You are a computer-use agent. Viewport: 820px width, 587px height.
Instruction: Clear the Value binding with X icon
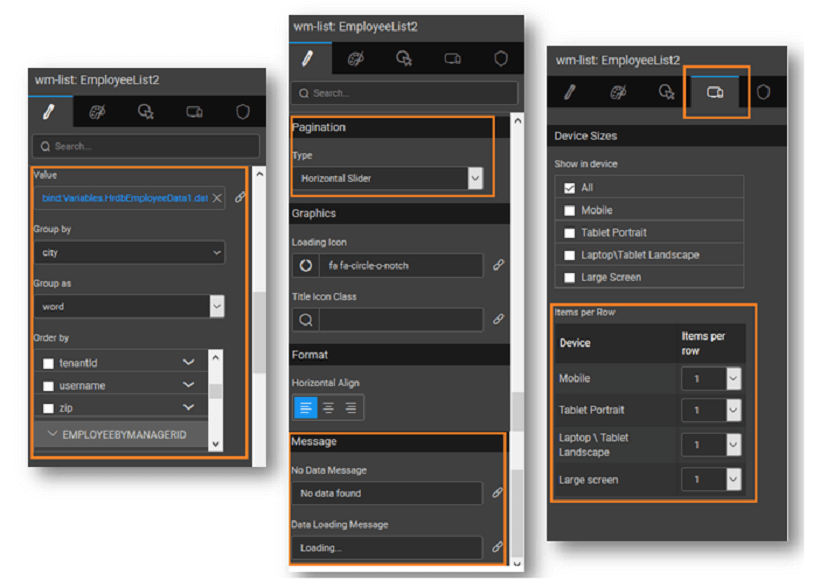[x=218, y=198]
